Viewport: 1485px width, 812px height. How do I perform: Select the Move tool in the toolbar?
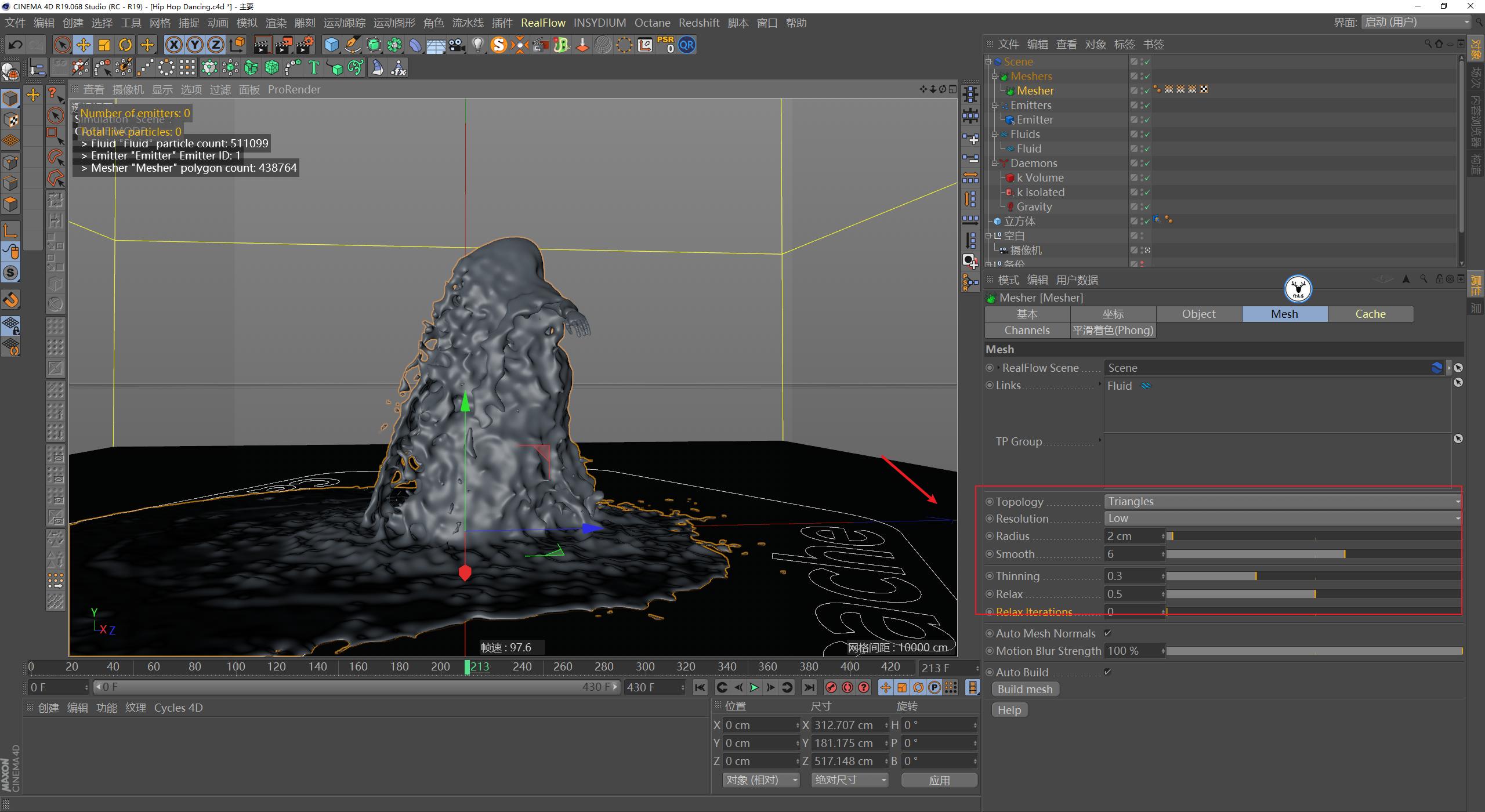coord(83,45)
